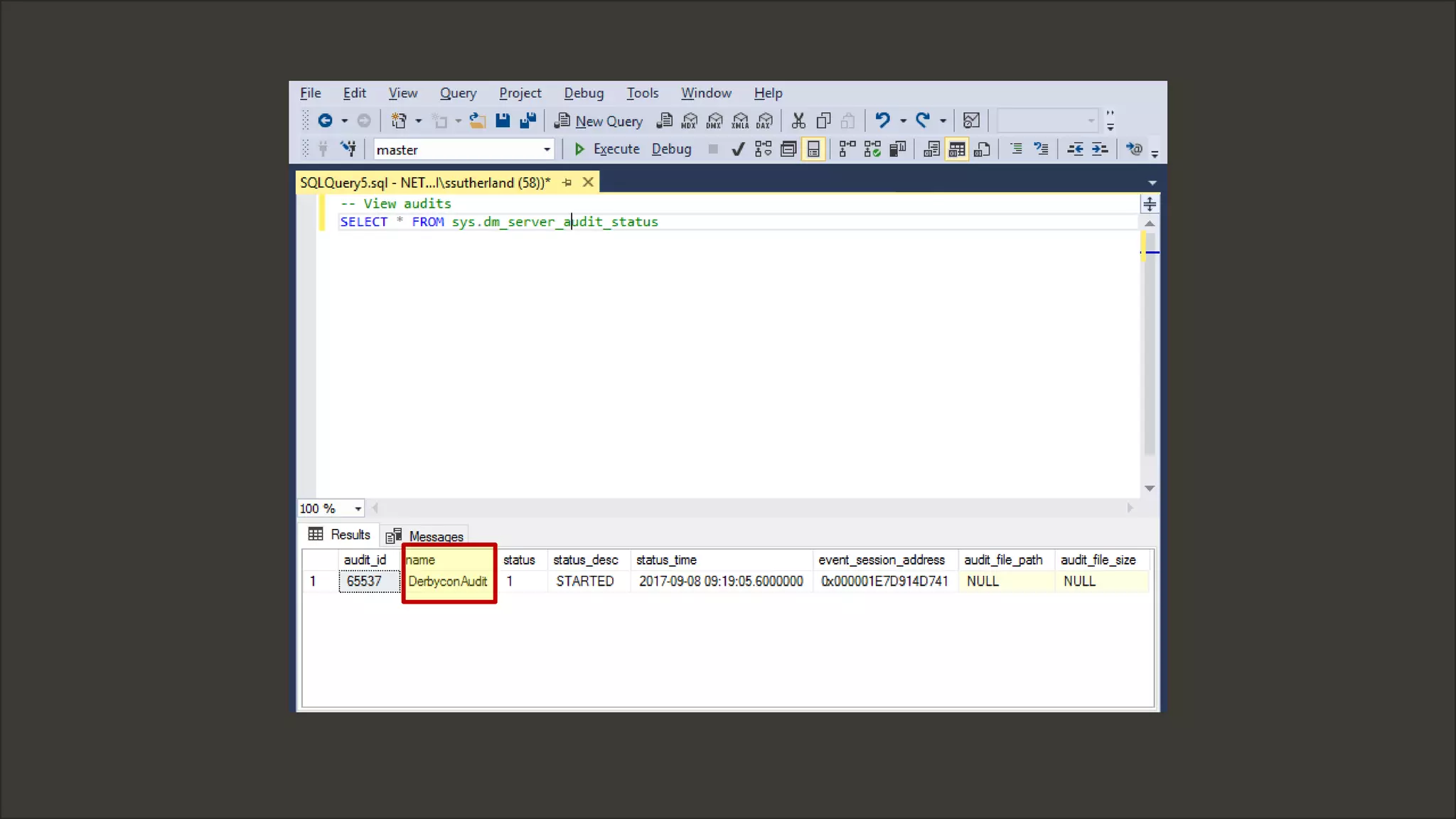Click the MDX query icon

(689, 121)
